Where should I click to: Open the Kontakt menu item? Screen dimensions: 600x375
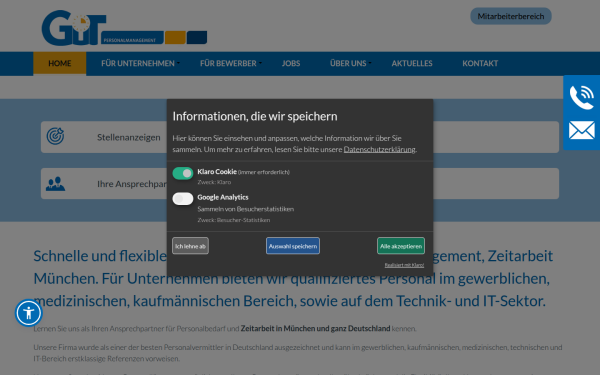click(x=480, y=64)
